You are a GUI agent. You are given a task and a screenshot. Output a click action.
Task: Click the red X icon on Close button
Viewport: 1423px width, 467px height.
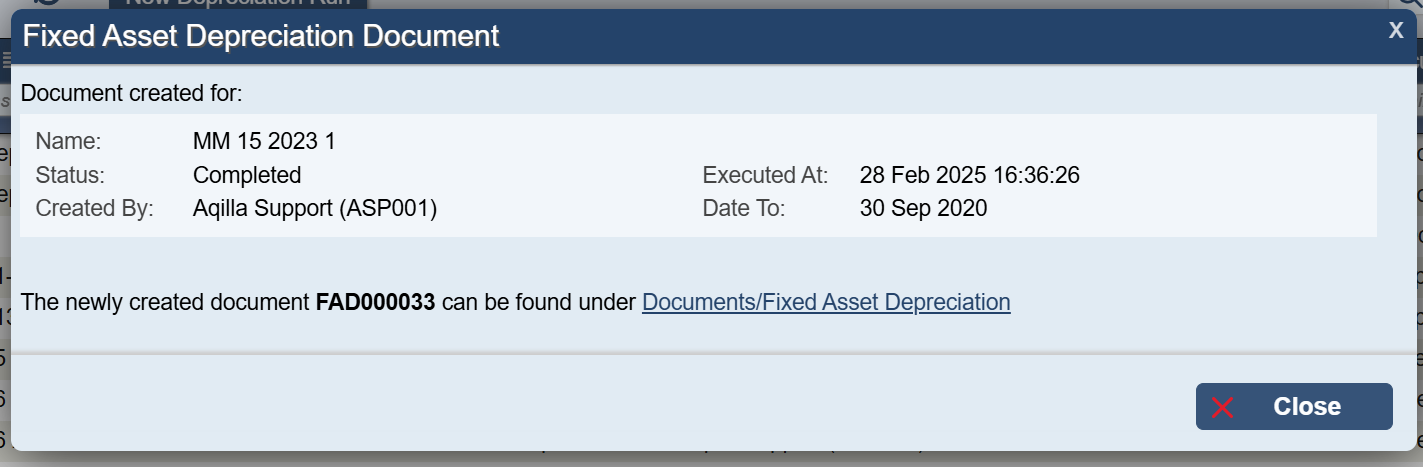tap(1222, 407)
